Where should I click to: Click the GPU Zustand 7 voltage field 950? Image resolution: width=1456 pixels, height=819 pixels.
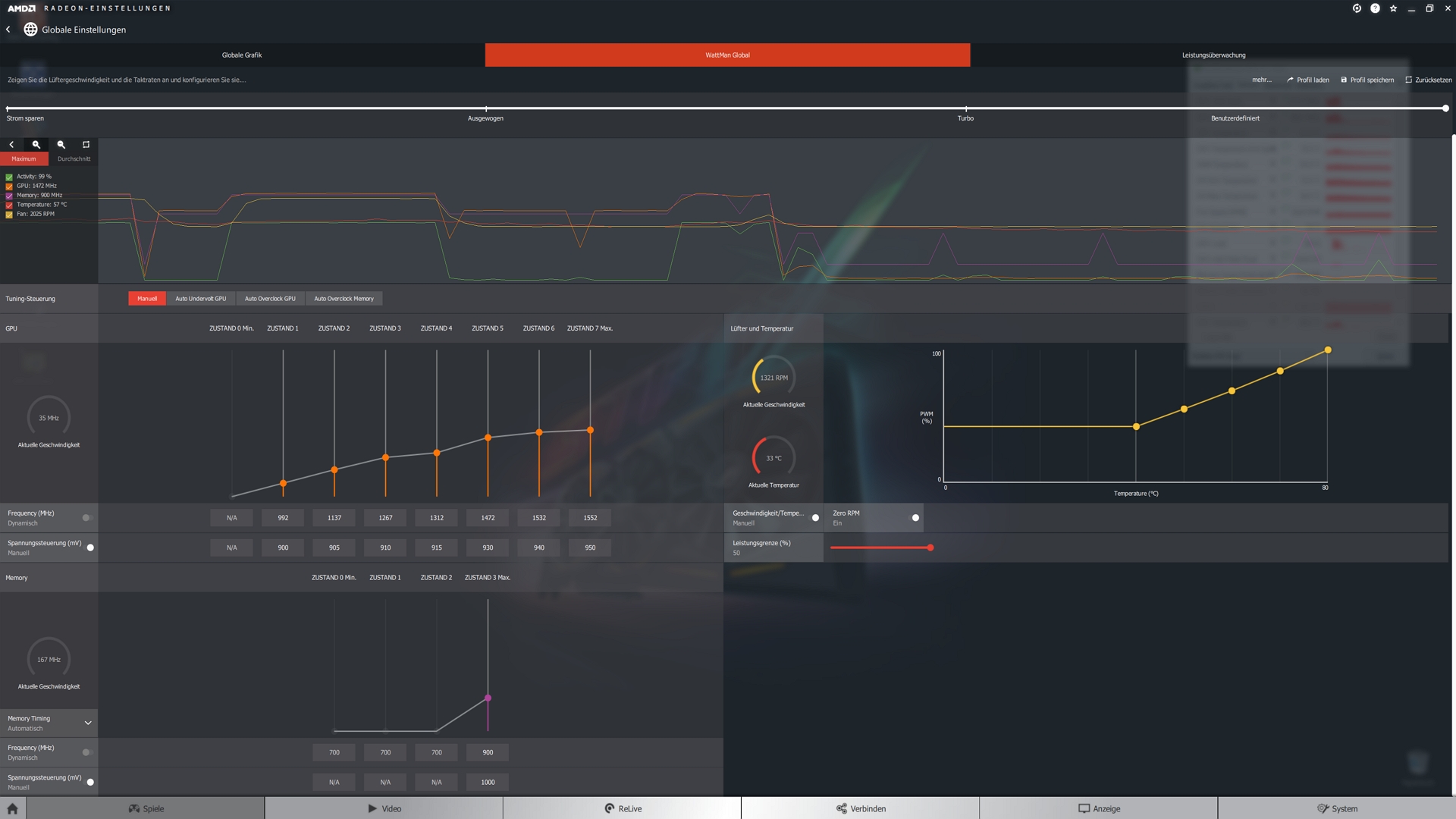pyautogui.click(x=590, y=548)
